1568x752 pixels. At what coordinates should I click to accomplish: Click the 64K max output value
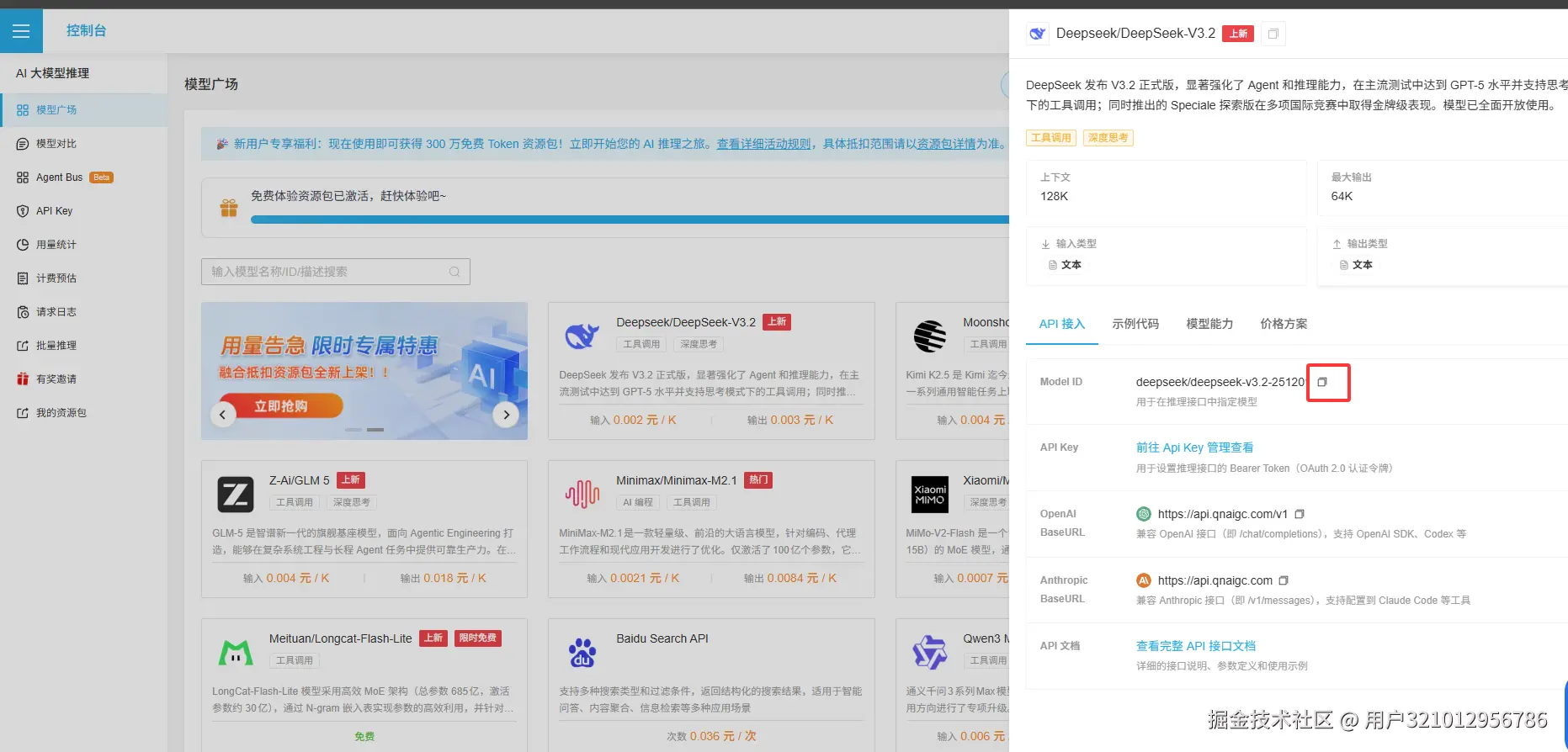click(1342, 196)
